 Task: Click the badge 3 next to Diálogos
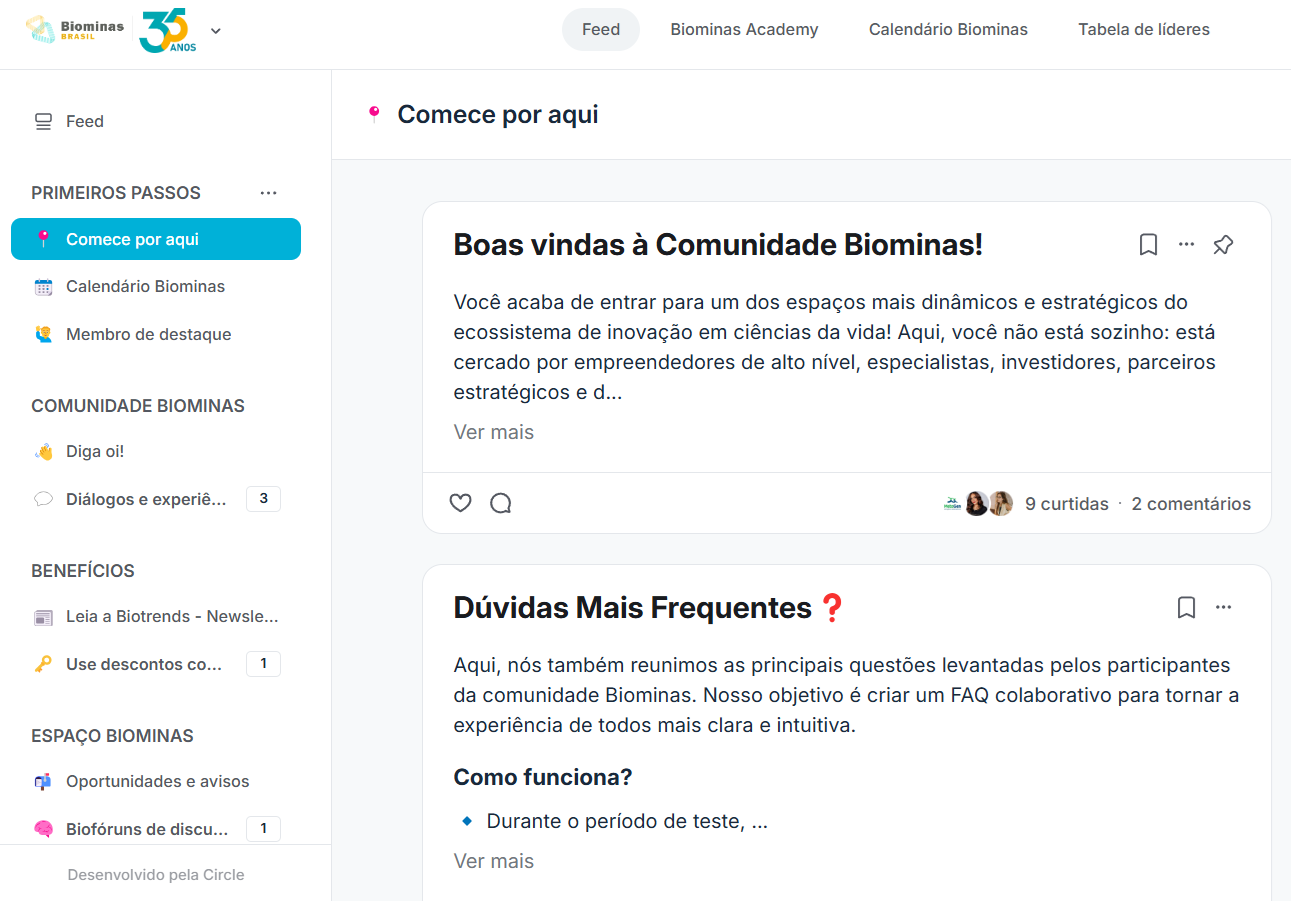pyautogui.click(x=263, y=498)
